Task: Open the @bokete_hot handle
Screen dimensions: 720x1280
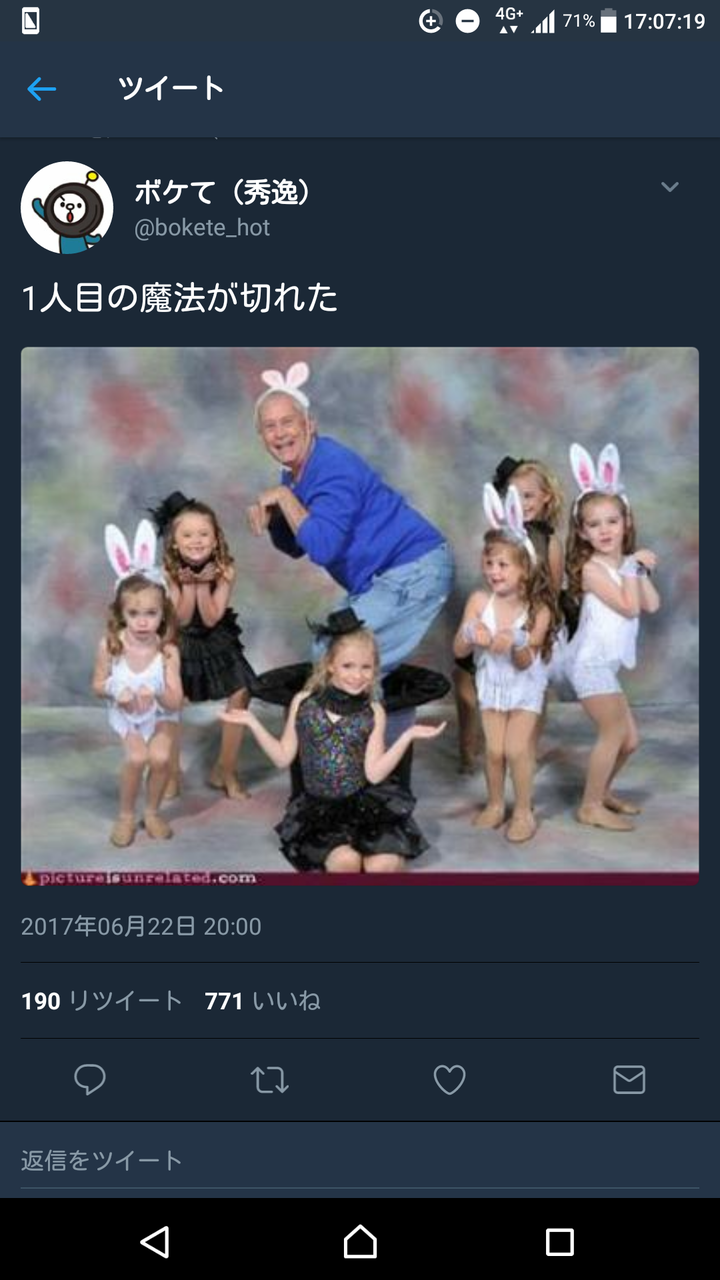Action: point(202,228)
